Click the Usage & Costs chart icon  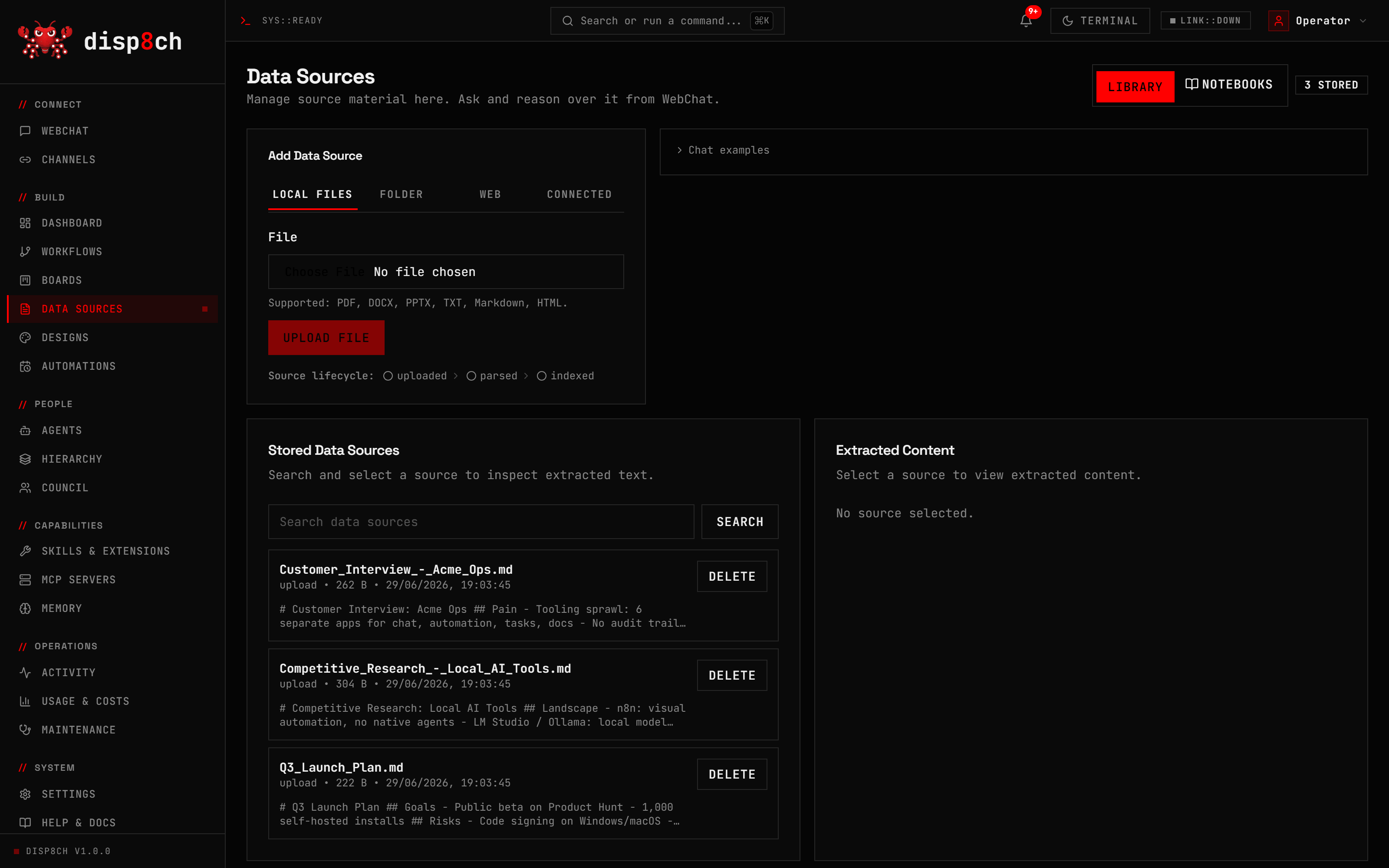coord(25,701)
